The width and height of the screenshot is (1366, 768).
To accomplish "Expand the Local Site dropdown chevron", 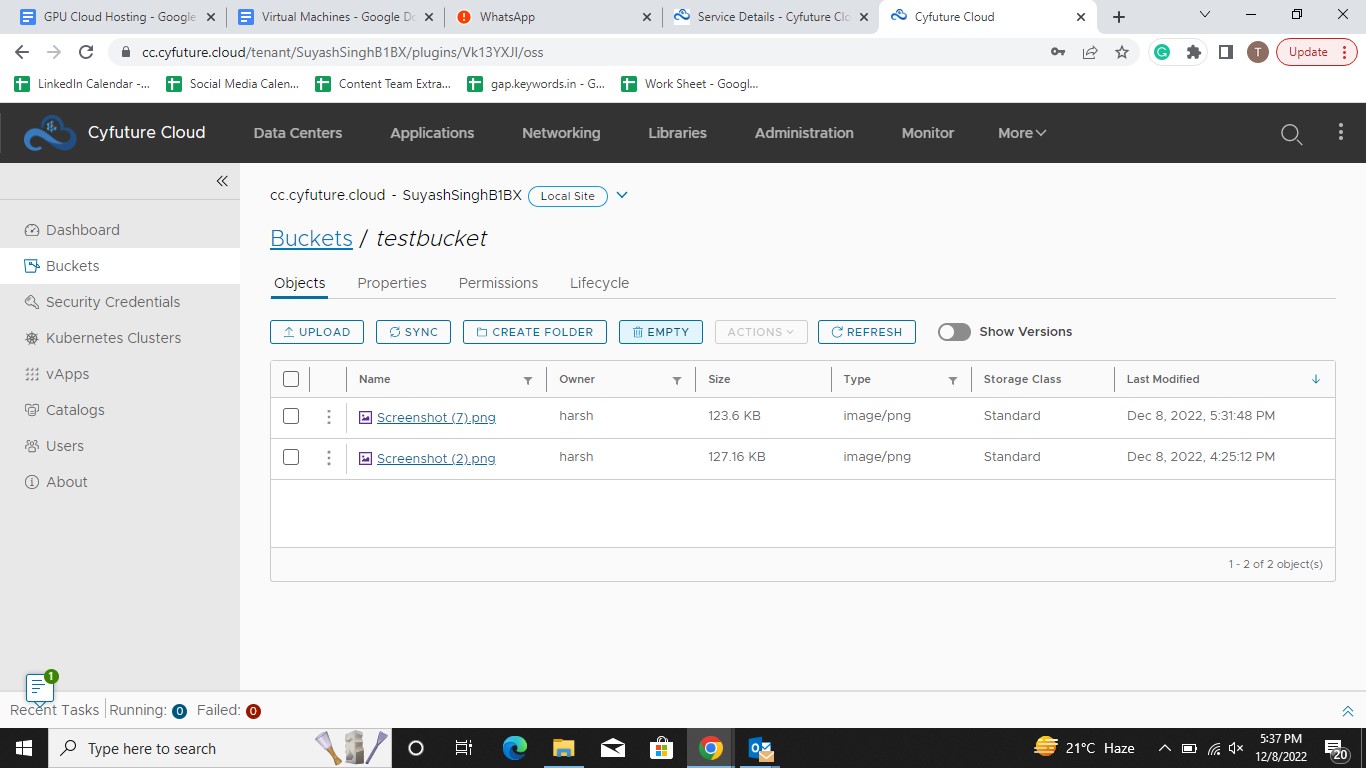I will 622,195.
